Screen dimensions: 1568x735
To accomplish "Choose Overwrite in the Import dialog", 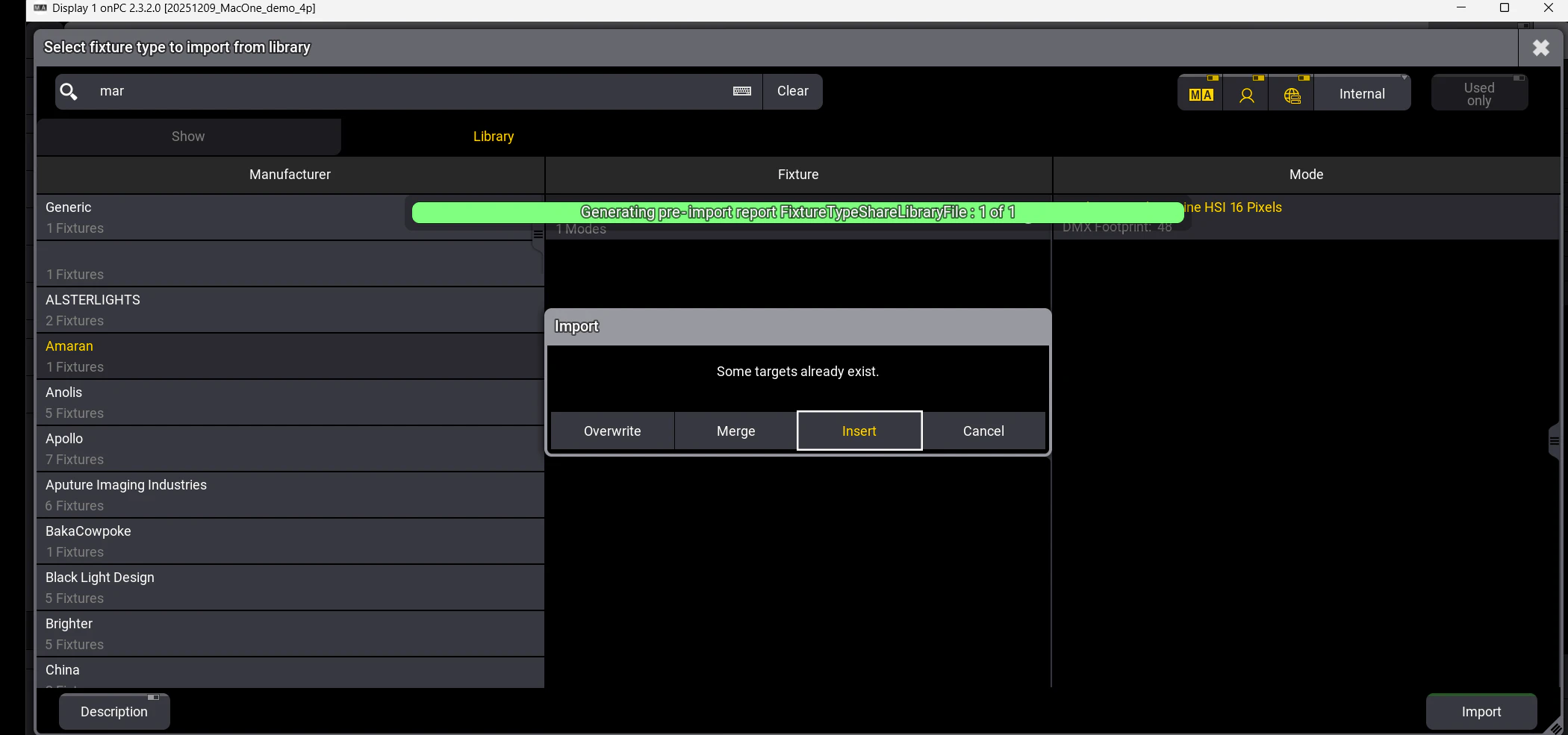I will tap(612, 431).
